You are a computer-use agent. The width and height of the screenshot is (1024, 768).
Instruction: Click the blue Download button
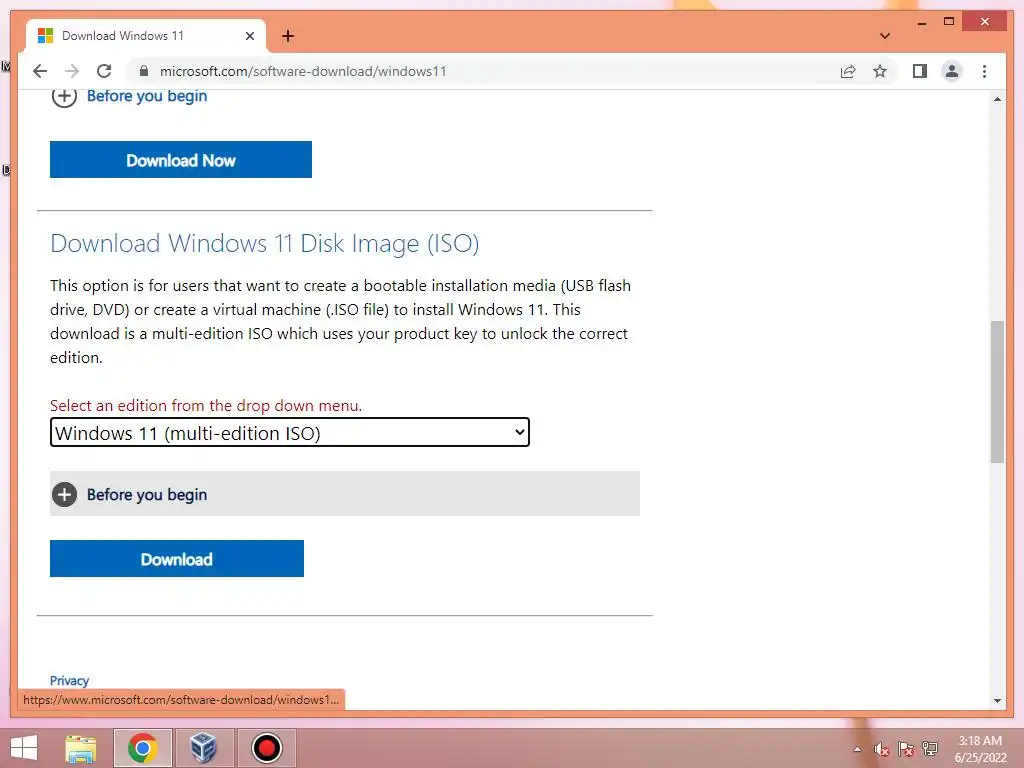click(x=177, y=558)
